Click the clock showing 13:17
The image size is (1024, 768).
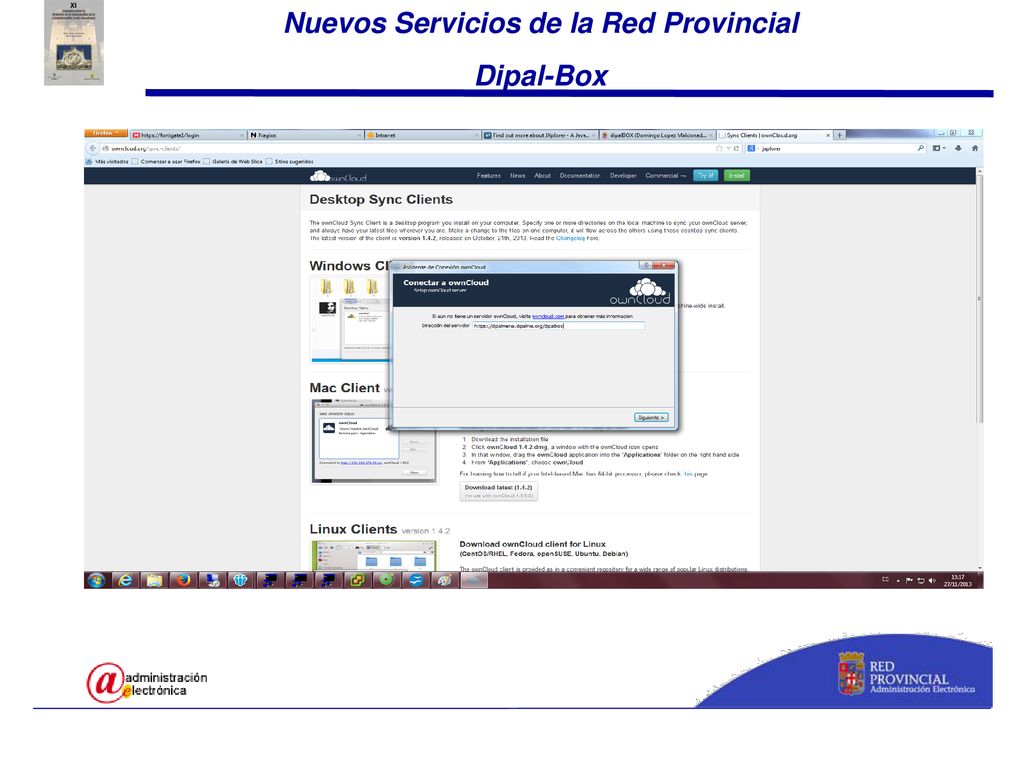[x=957, y=581]
